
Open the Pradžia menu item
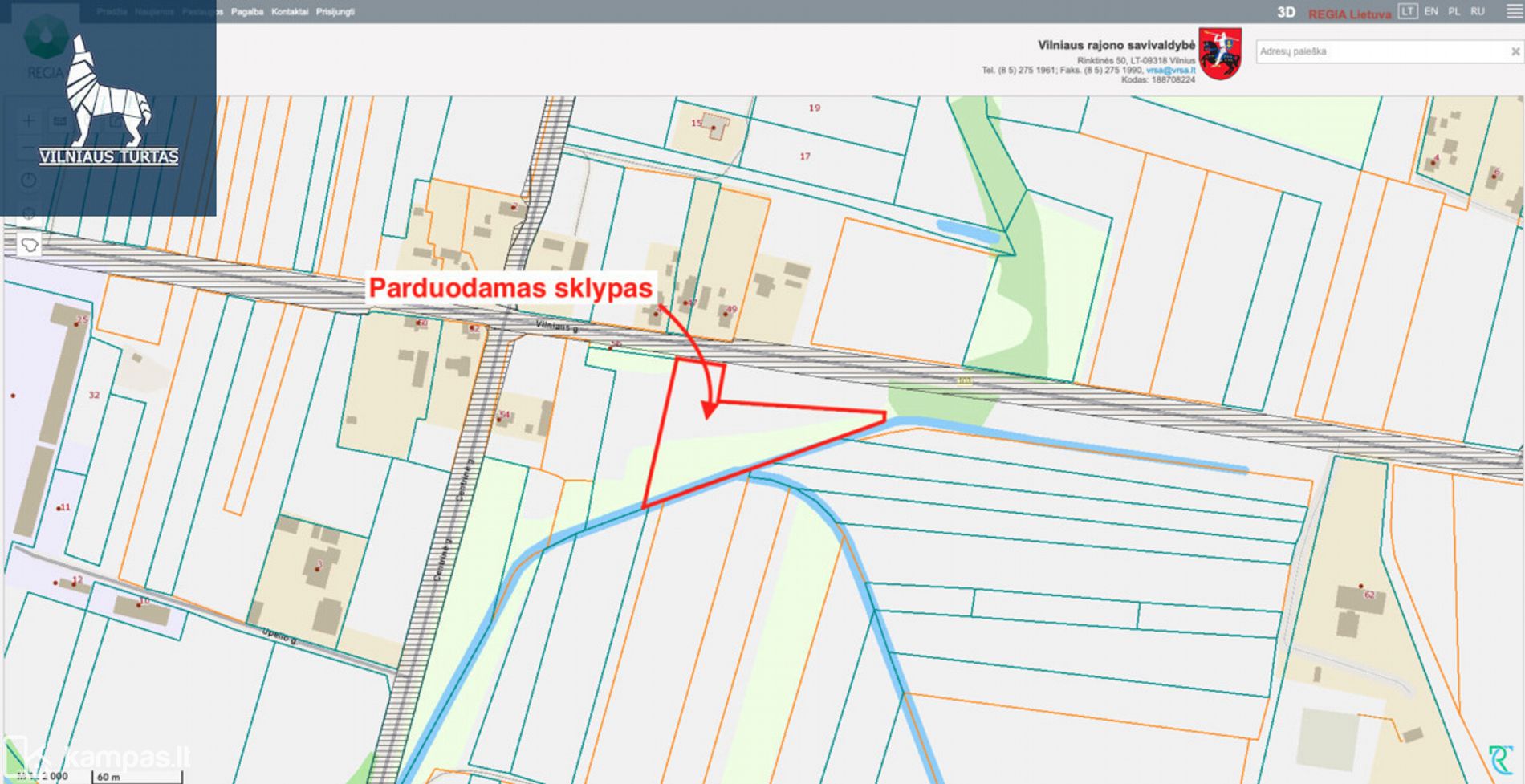pos(112,12)
